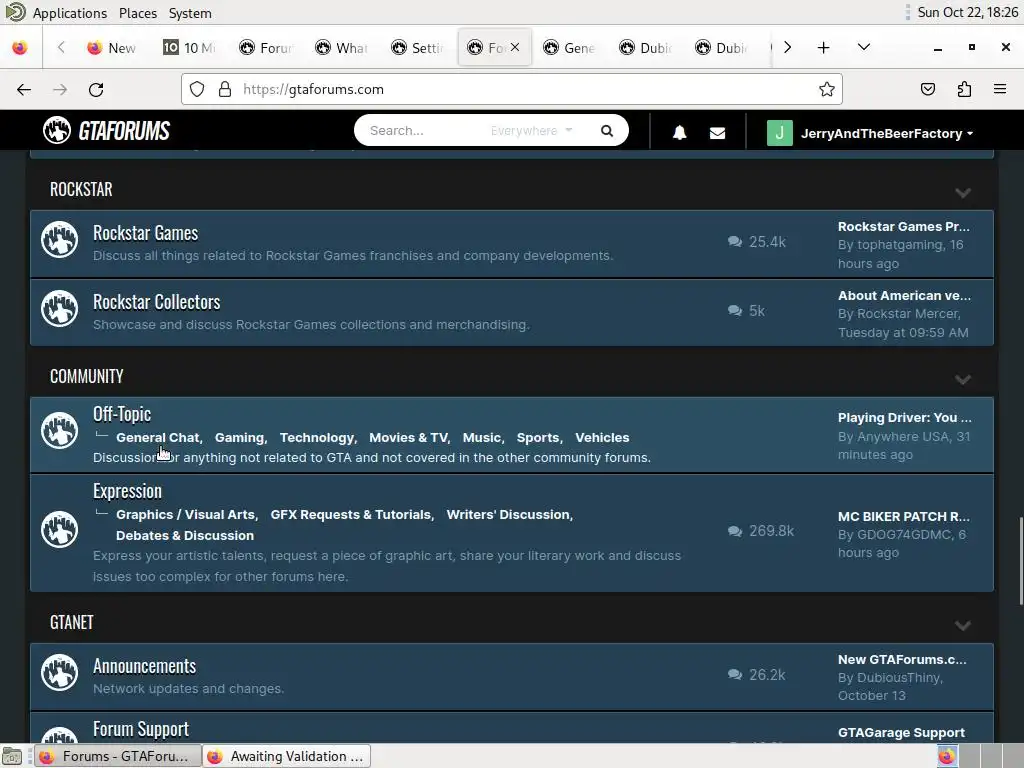
Task: Open the Pocket save icon
Action: coord(927,89)
